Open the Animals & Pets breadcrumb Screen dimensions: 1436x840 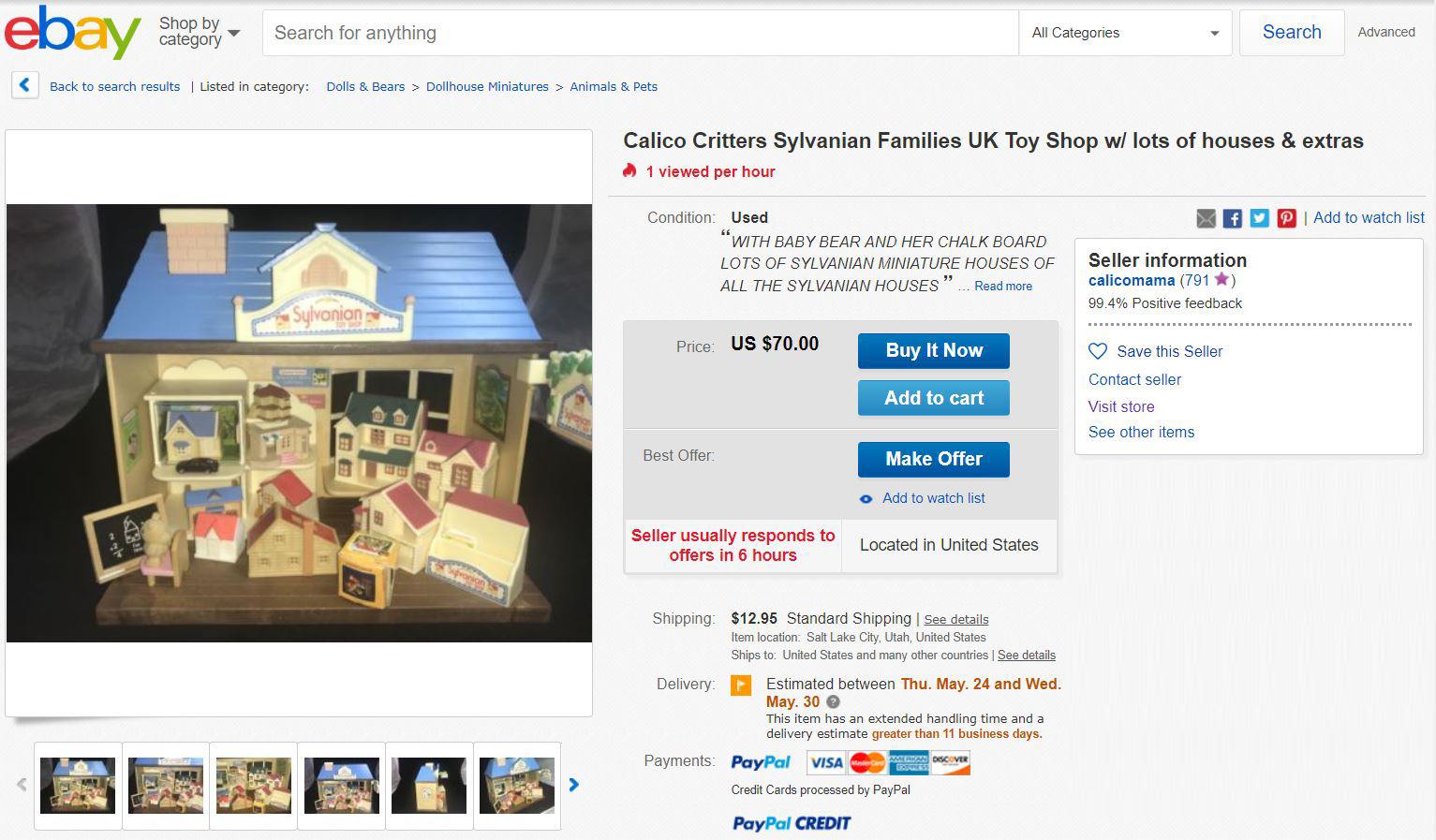point(614,86)
